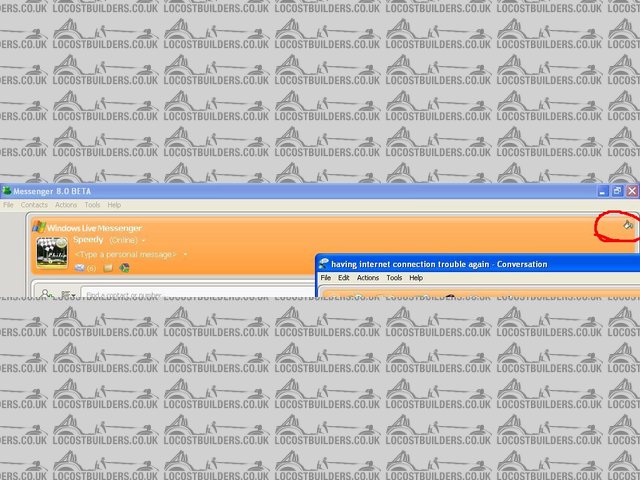Click the Speedy display name
Image resolution: width=640 pixels, height=480 pixels.
click(88, 241)
